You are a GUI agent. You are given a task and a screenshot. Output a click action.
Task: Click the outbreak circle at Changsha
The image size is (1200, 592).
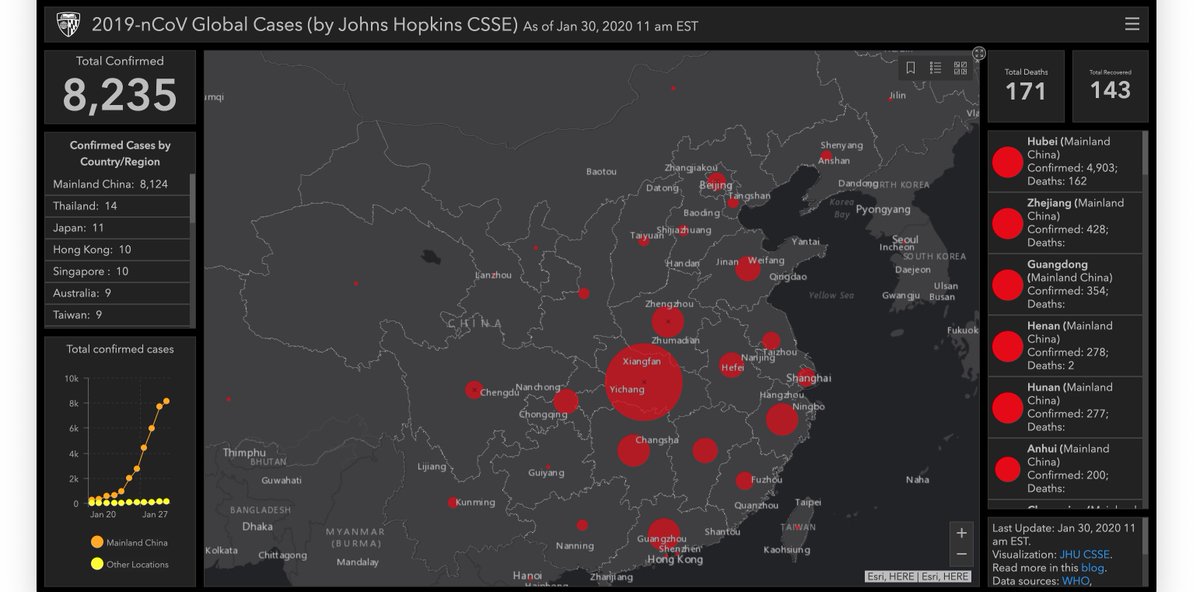(633, 451)
